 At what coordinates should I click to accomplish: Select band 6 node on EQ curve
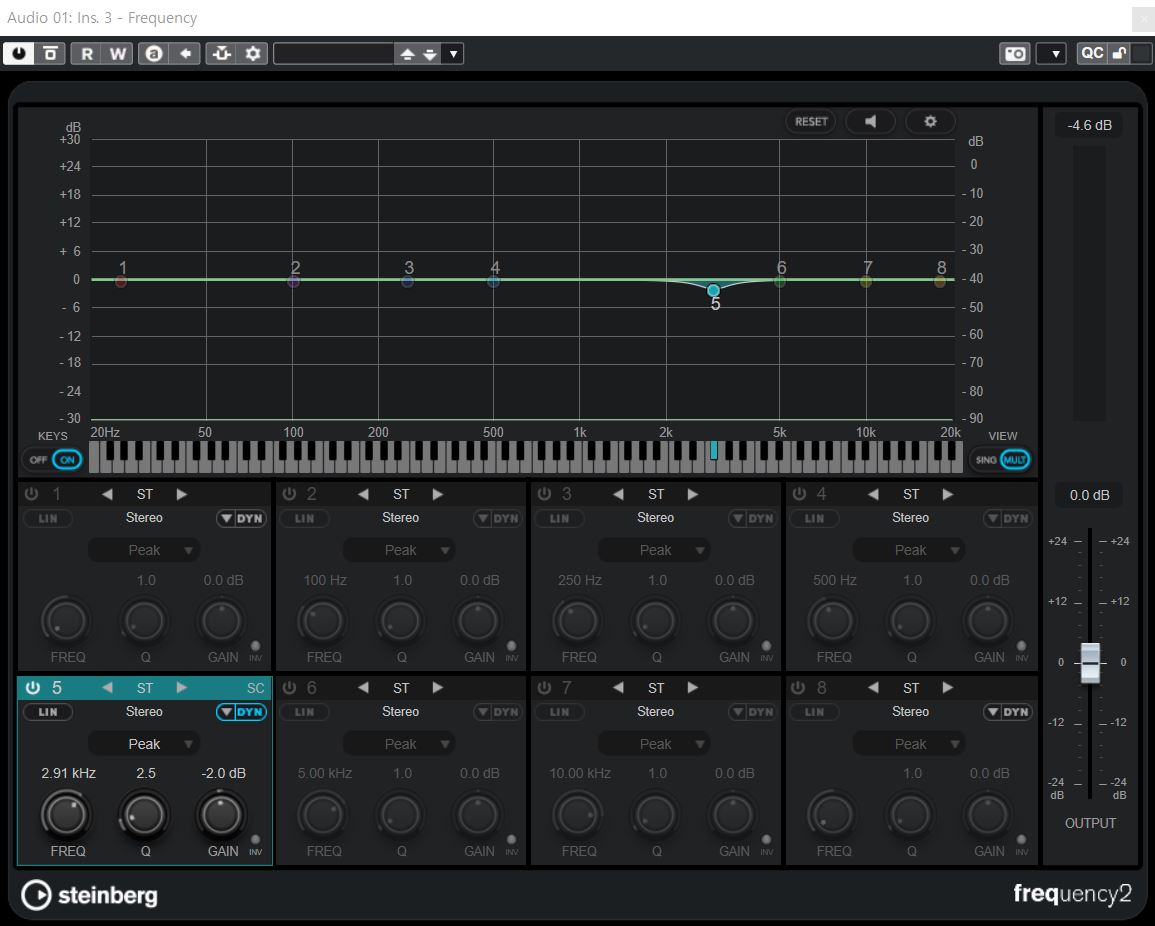click(x=779, y=281)
